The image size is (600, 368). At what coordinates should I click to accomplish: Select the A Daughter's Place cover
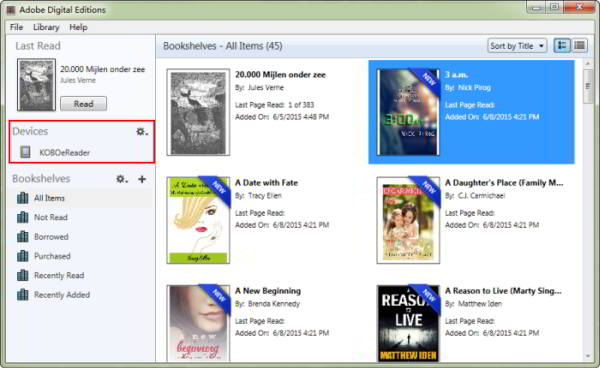tap(408, 220)
